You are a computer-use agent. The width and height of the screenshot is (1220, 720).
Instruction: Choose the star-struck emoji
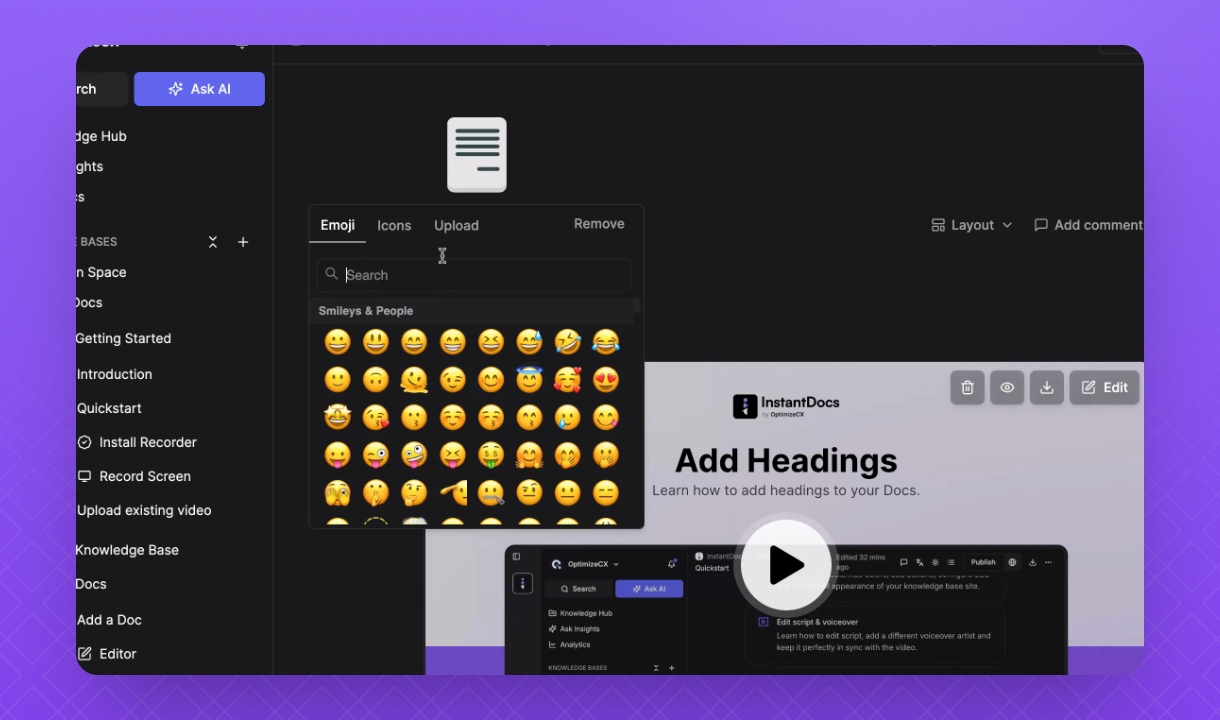(338, 417)
